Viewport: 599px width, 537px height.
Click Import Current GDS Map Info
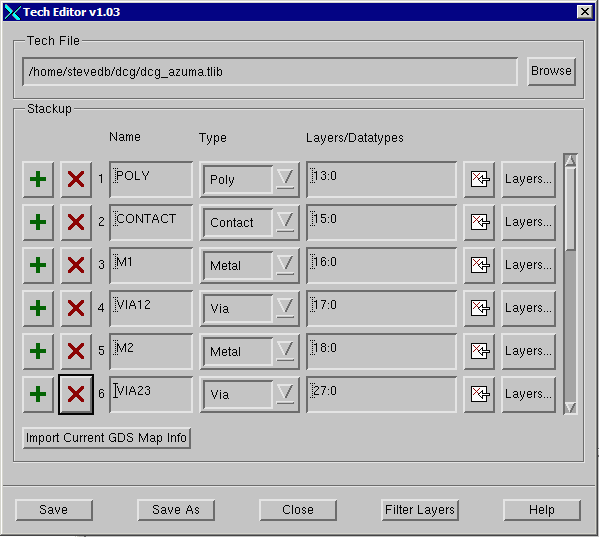pyautogui.click(x=106, y=438)
